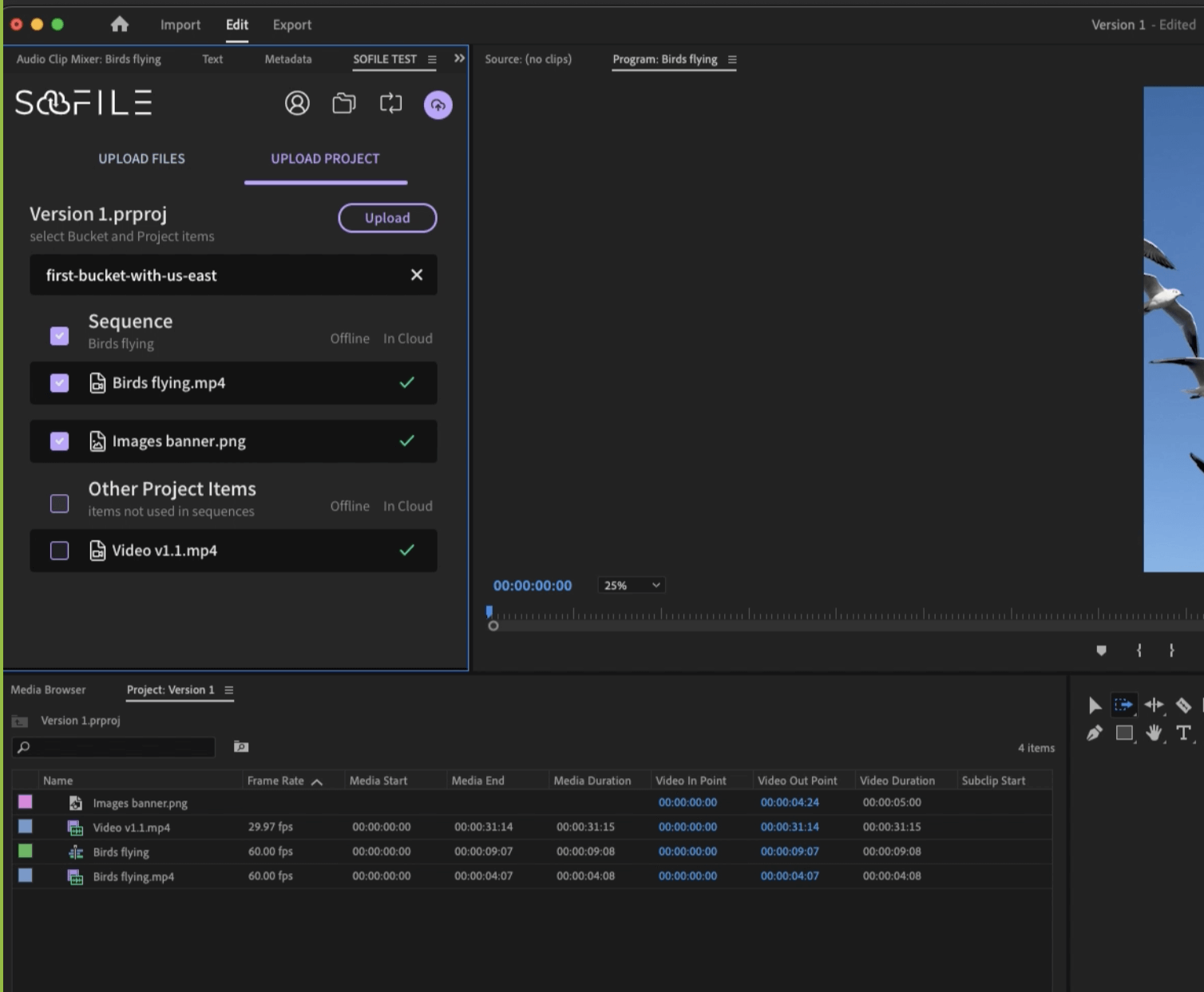Image resolution: width=1204 pixels, height=992 pixels.
Task: Uncheck the Birds flying.mp4 checkbox
Action: pos(60,383)
